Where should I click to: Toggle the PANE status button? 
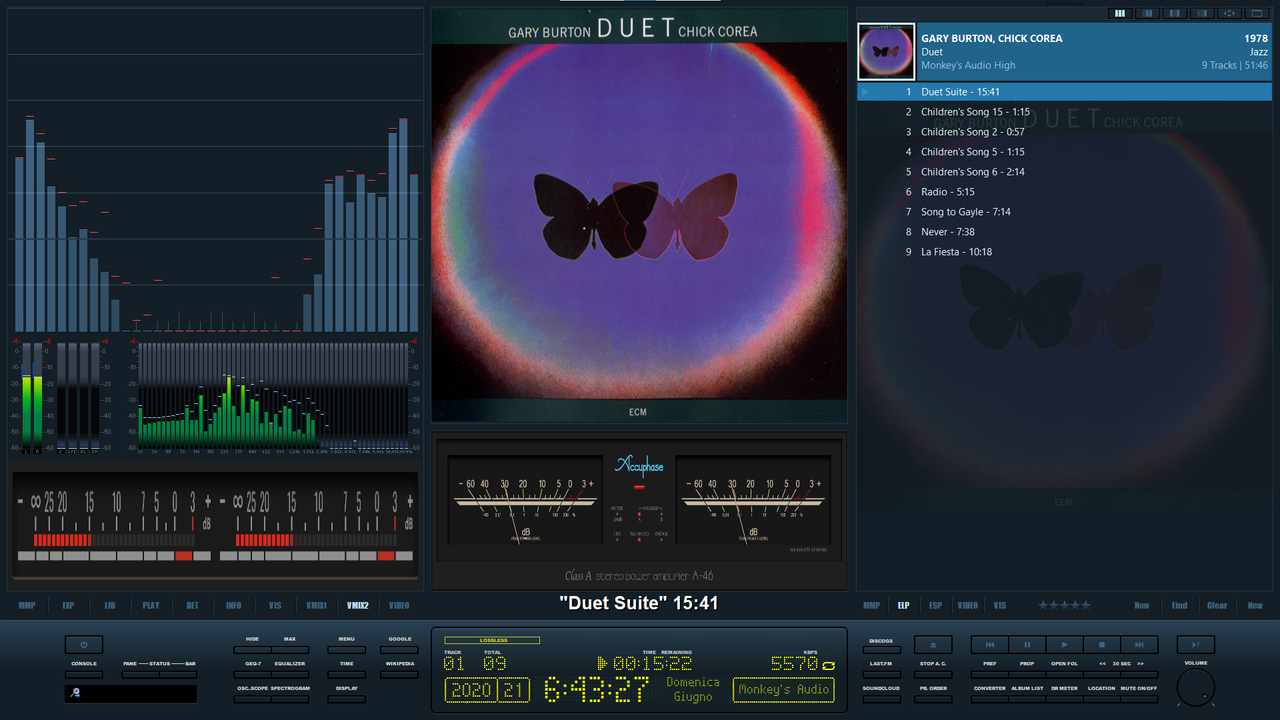click(x=140, y=675)
